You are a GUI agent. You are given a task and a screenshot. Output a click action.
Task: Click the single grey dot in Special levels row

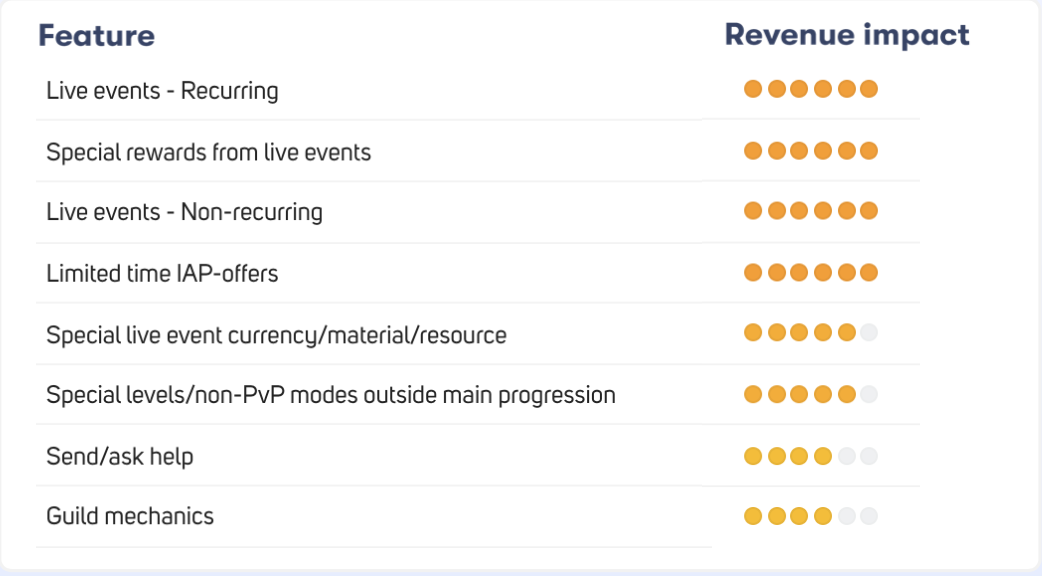coord(869,395)
